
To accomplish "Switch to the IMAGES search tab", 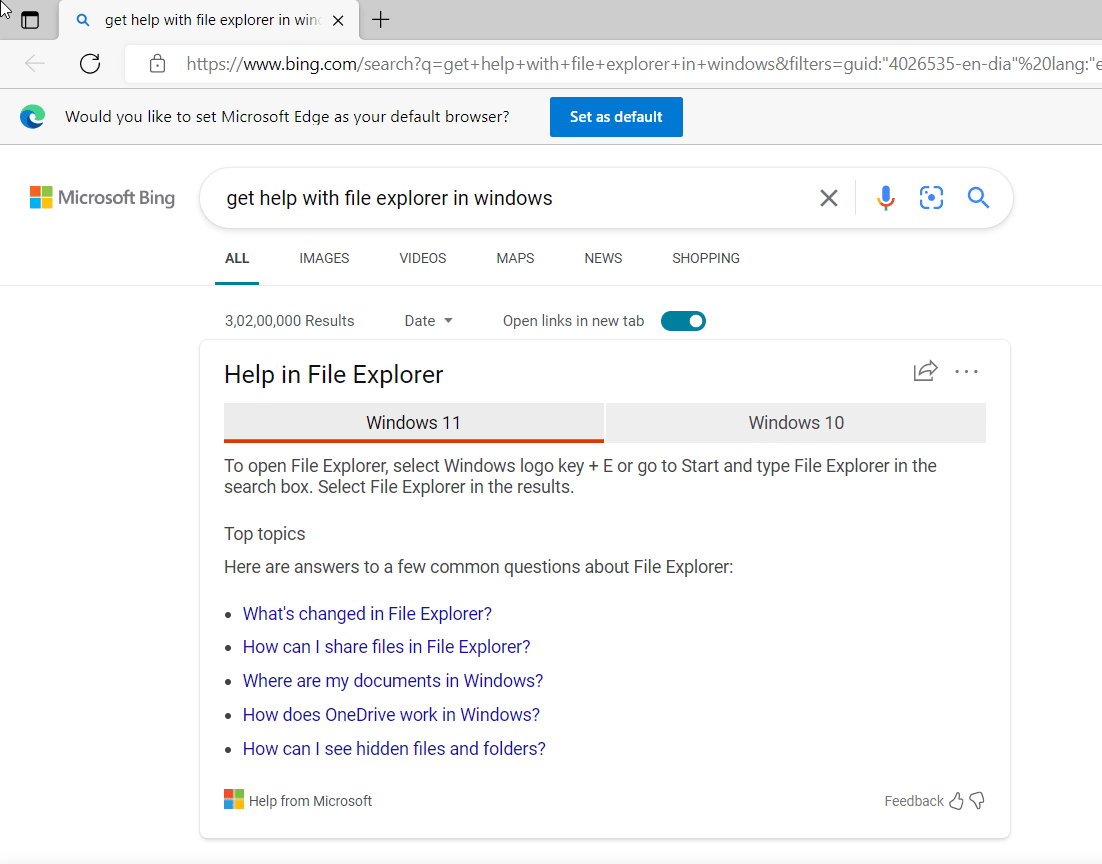I will tap(323, 258).
